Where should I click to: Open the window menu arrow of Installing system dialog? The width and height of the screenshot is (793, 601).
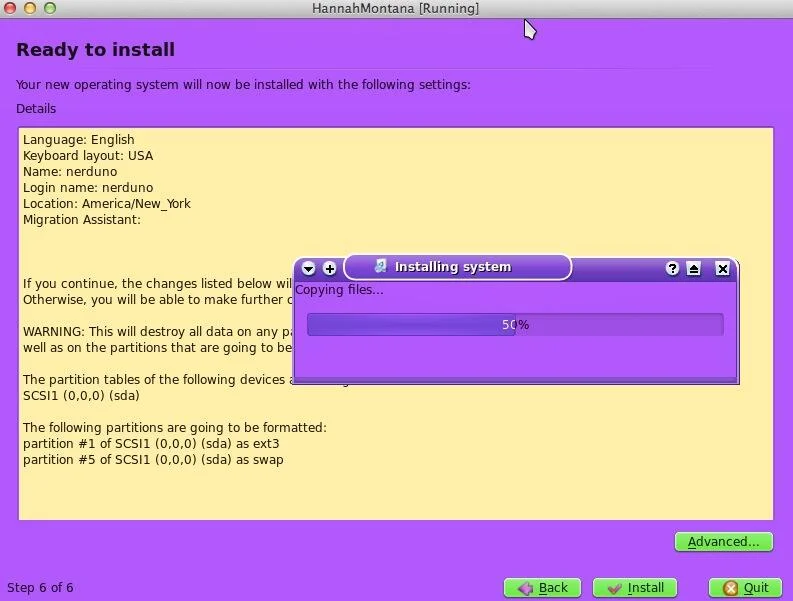309,268
